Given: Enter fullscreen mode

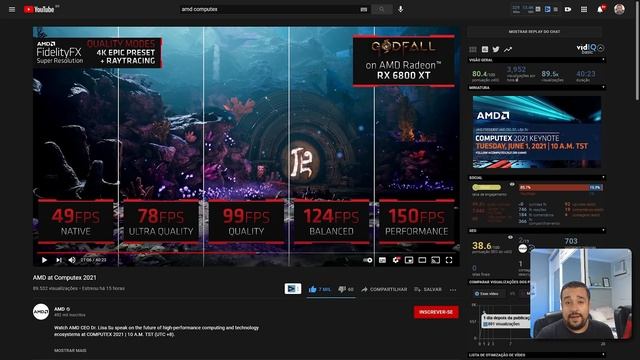Looking at the screenshot, I should click(x=449, y=260).
